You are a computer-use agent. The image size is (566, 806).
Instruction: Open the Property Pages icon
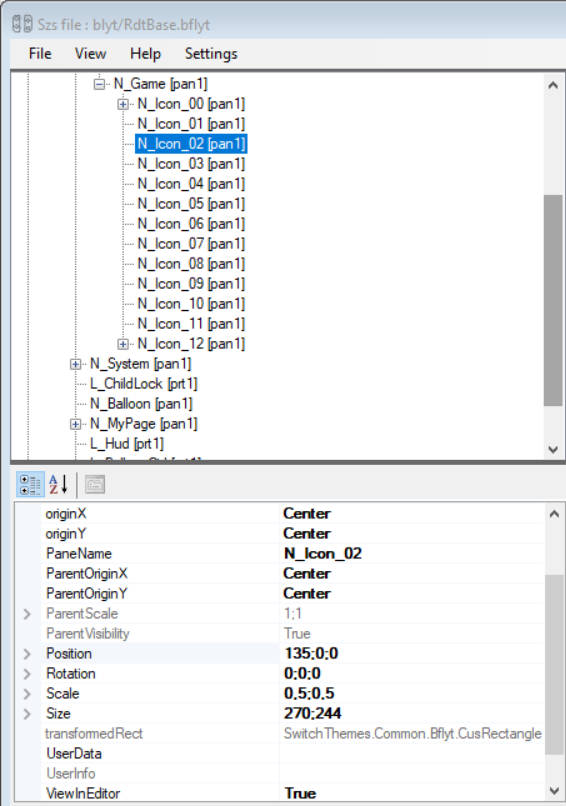point(95,485)
